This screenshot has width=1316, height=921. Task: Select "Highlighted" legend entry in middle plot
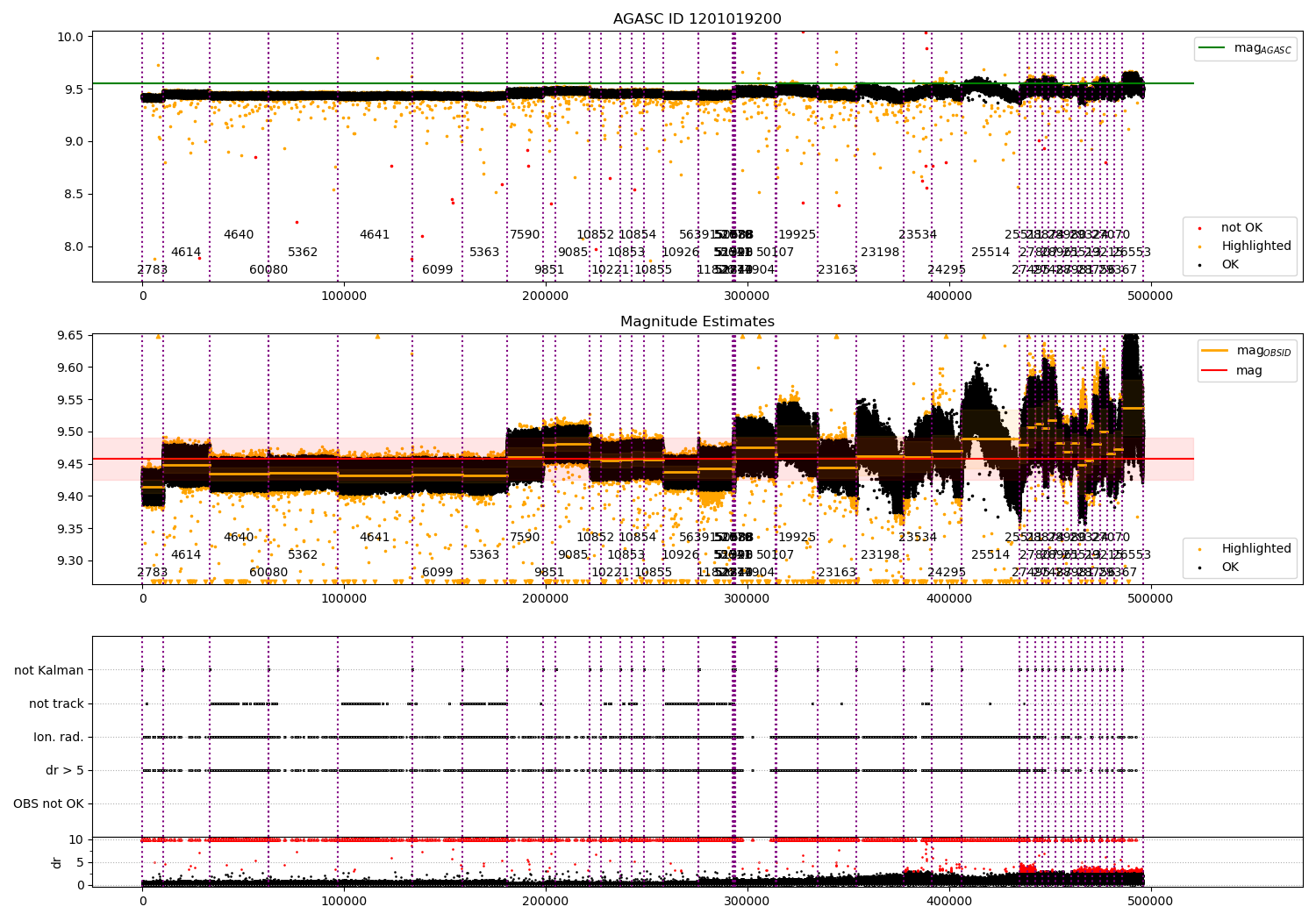tap(1256, 549)
